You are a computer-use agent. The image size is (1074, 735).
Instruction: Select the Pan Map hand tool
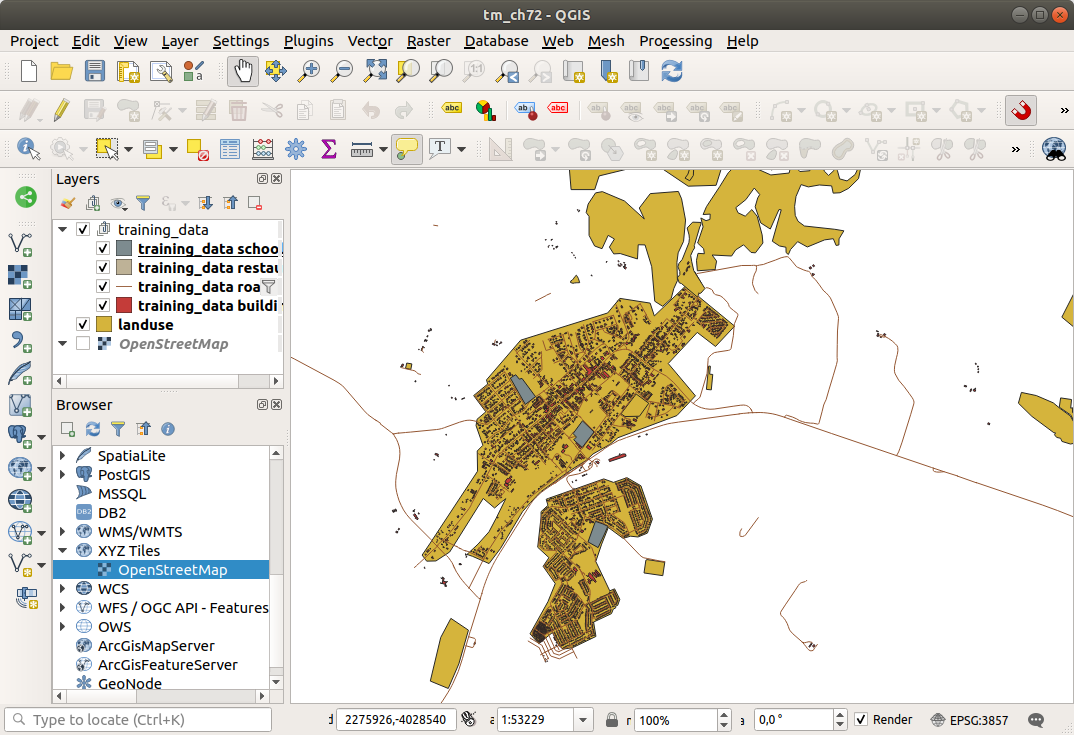tap(243, 71)
